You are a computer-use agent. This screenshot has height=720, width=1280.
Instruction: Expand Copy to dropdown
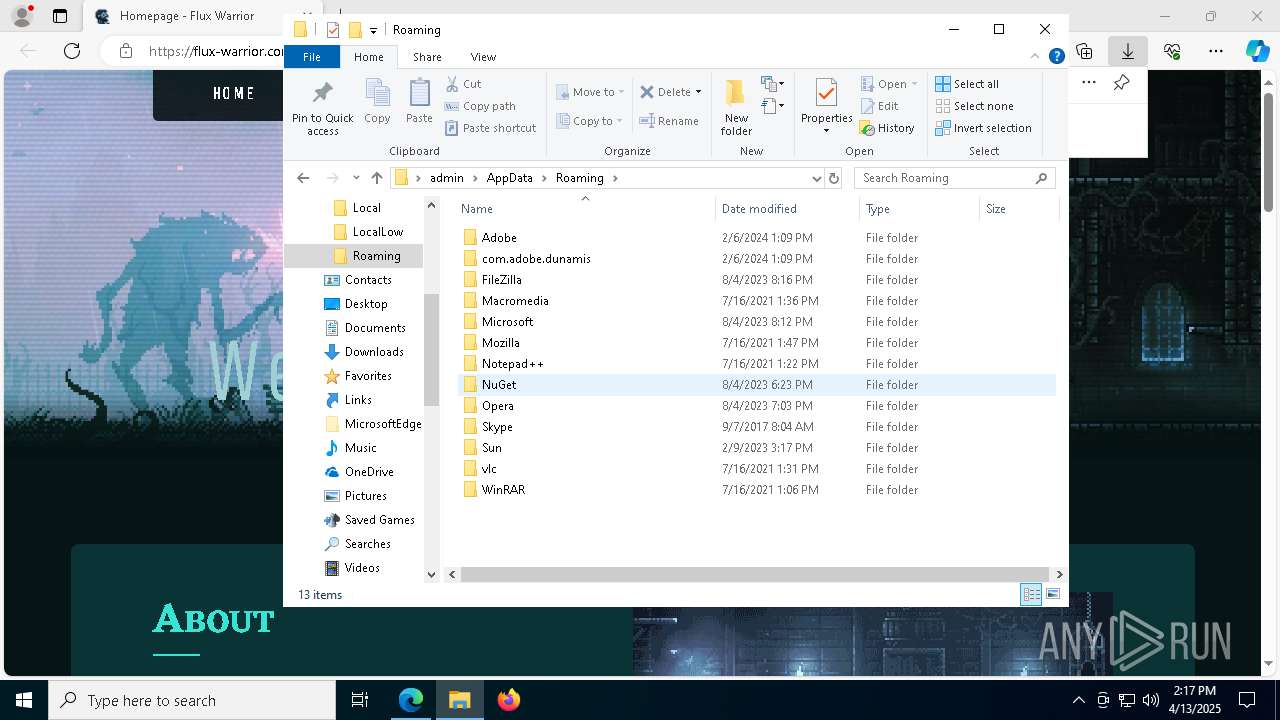click(619, 121)
